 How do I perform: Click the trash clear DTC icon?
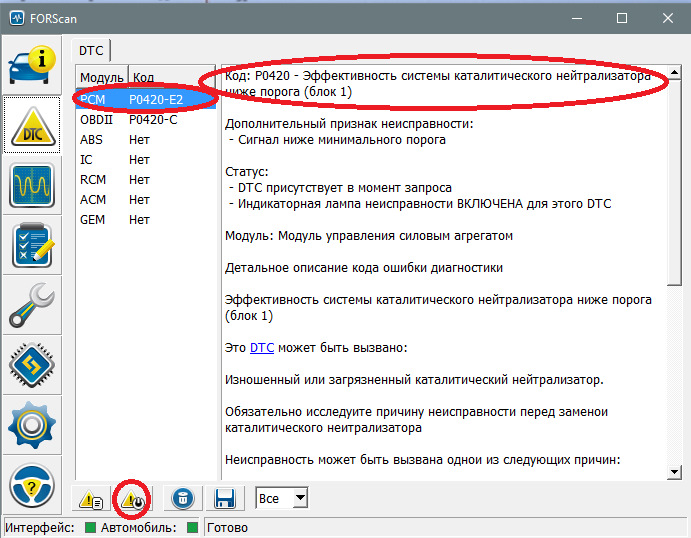(183, 499)
